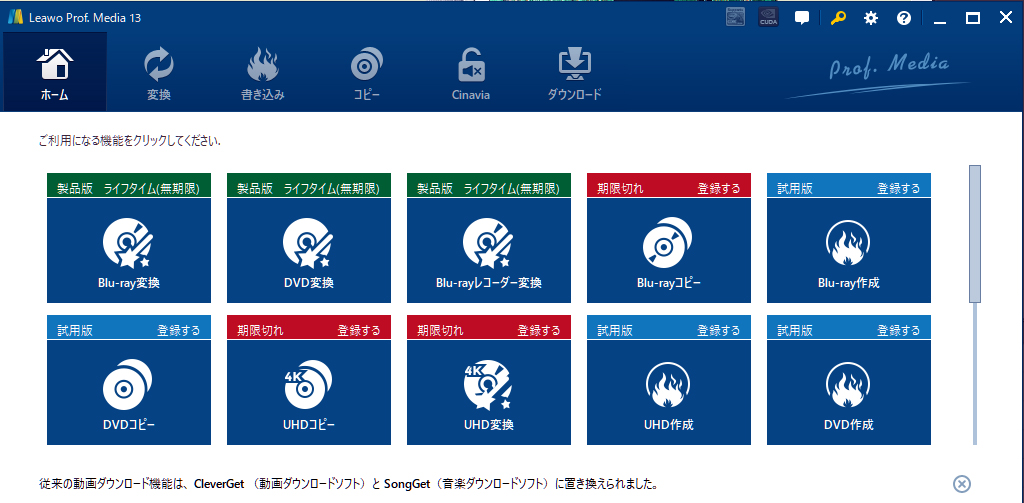Launch the Blu-ray作成 flame icon

tap(848, 244)
